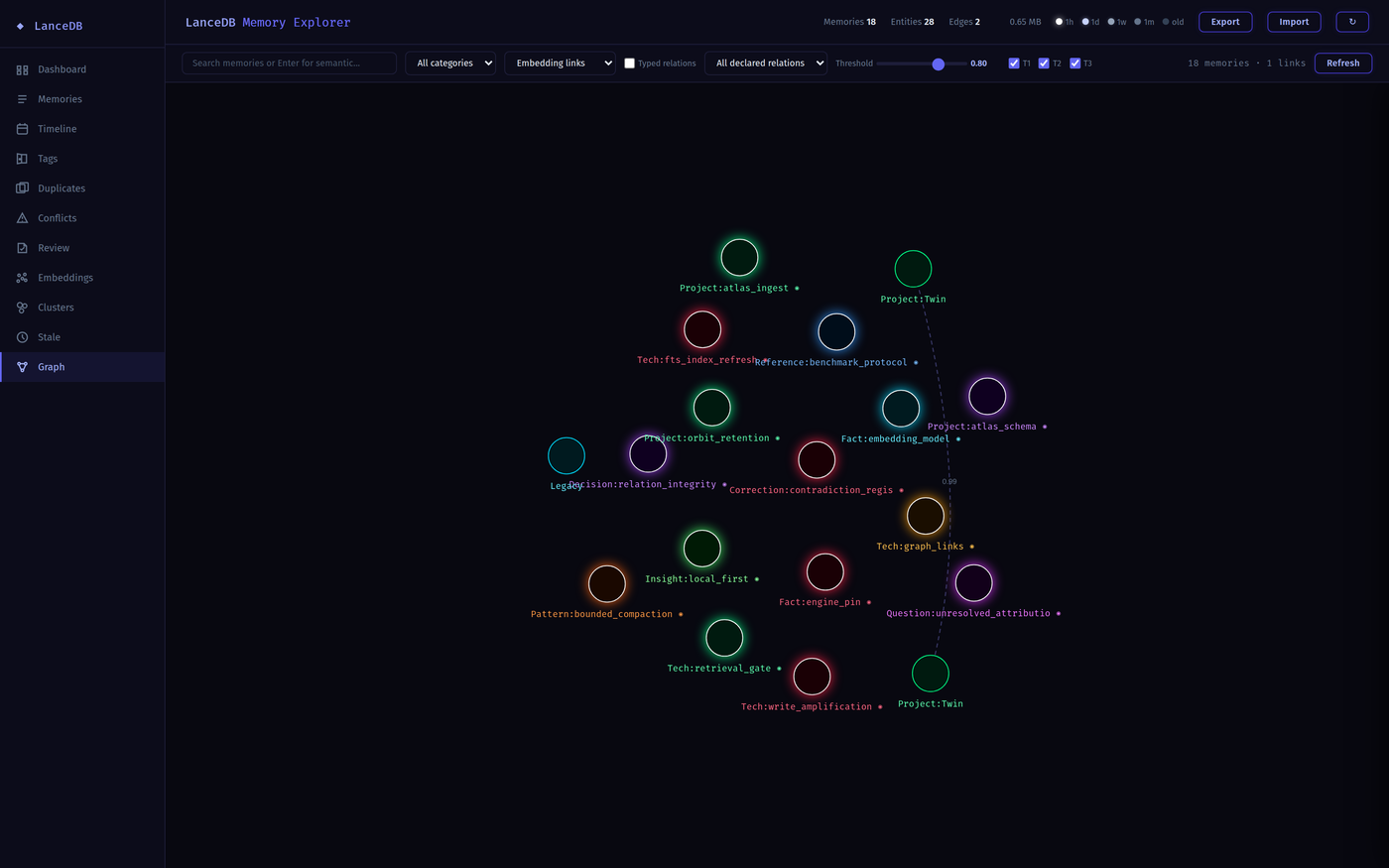
Task: Switch to the Clusters view
Action: [82, 308]
